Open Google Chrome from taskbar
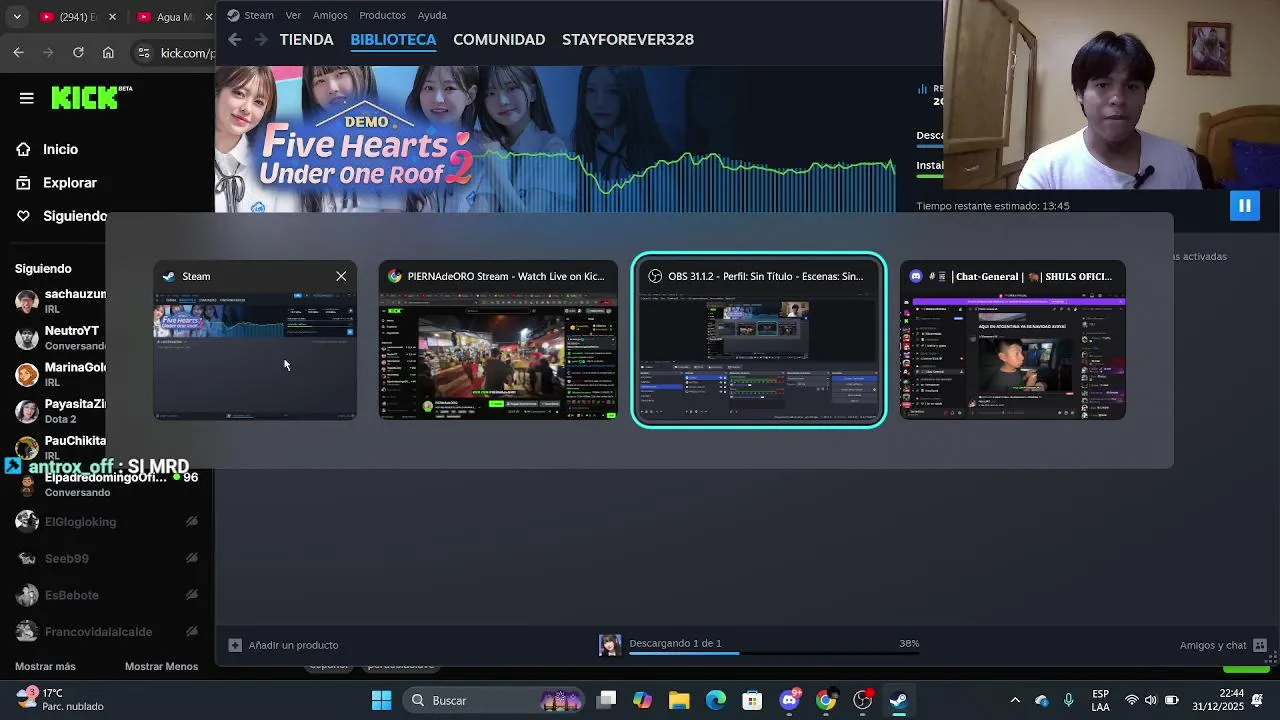The height and width of the screenshot is (720, 1280). pos(826,700)
